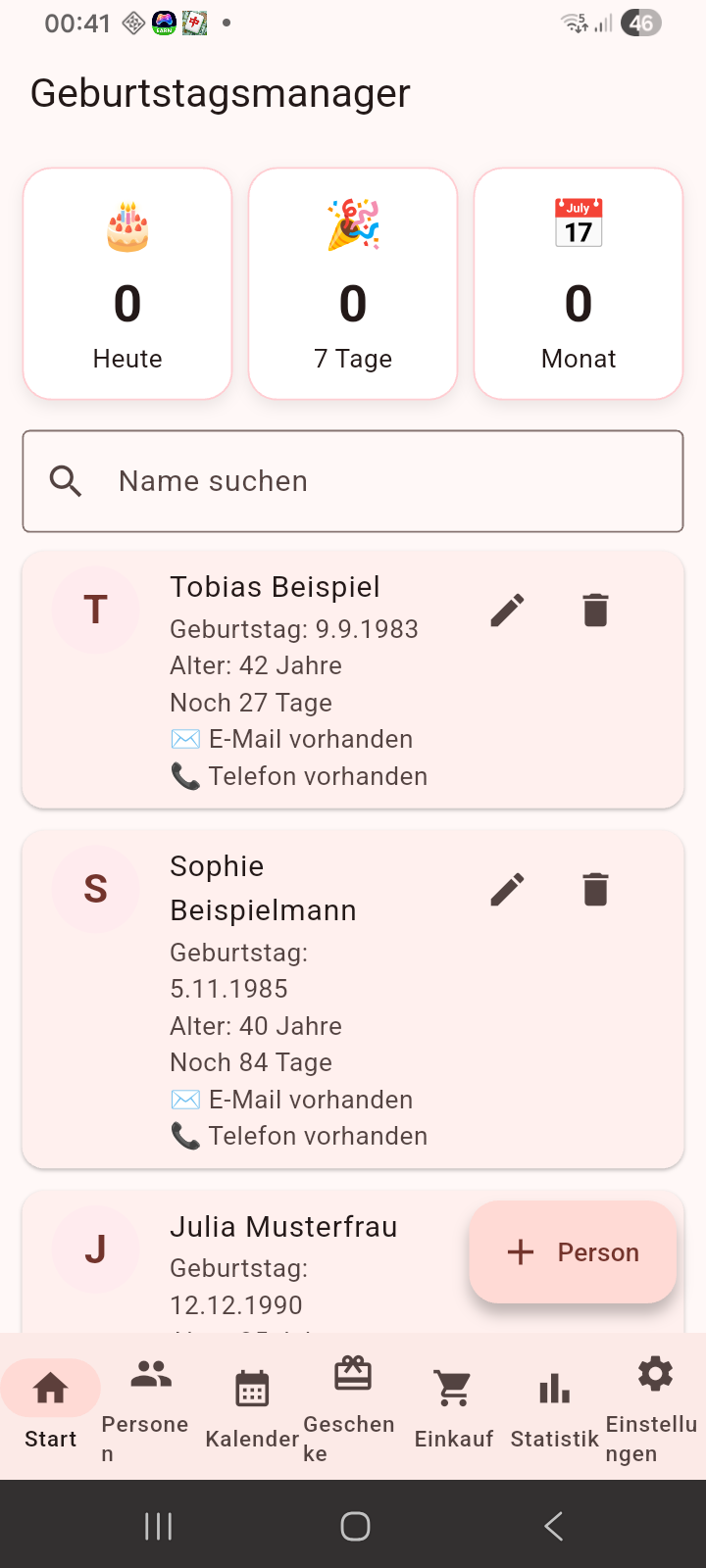Viewport: 706px width, 1568px height.
Task: Select the Start home tab
Action: point(51,1406)
